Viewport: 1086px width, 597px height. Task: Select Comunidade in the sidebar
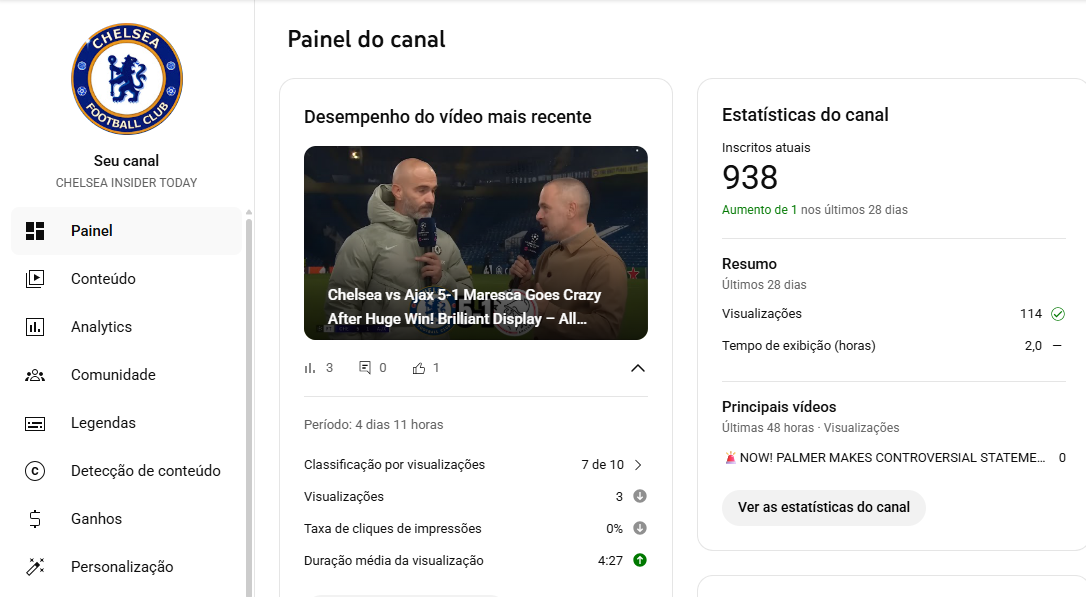pos(127,375)
